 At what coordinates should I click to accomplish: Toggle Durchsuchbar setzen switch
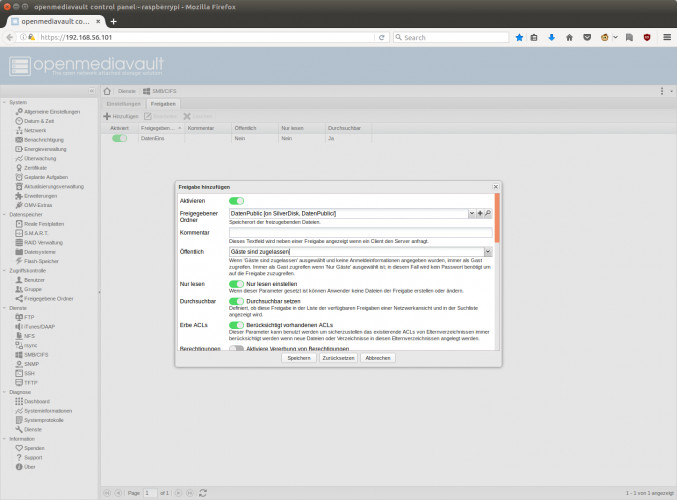pyautogui.click(x=236, y=301)
